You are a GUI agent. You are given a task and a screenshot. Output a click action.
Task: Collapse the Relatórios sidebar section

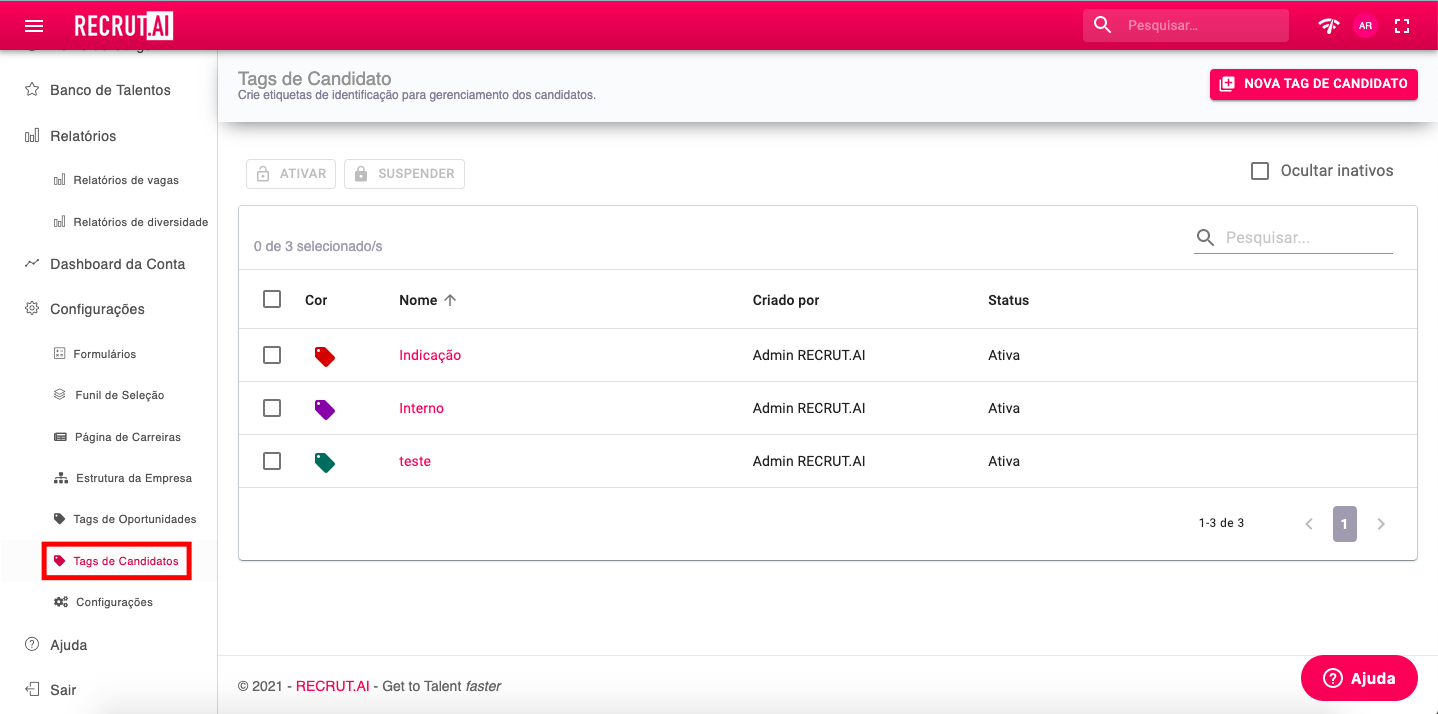(83, 136)
